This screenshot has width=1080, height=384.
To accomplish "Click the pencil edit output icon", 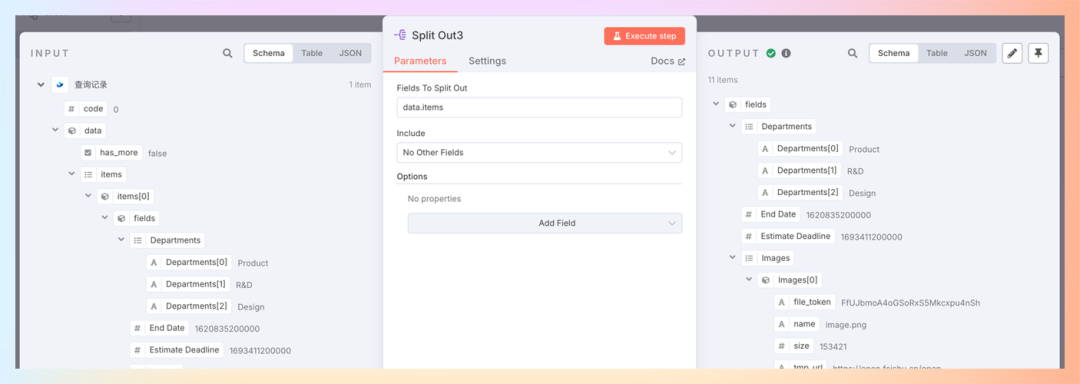I will click(x=1011, y=53).
